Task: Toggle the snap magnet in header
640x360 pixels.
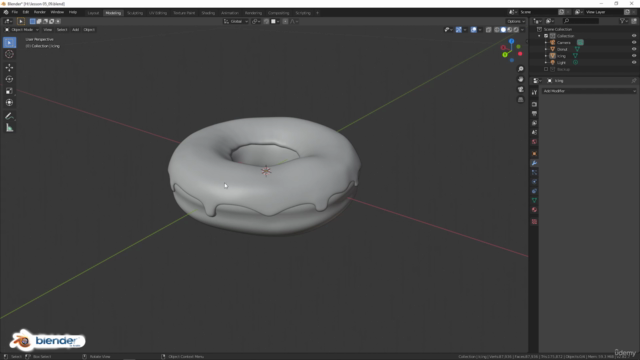Action: (x=266, y=21)
